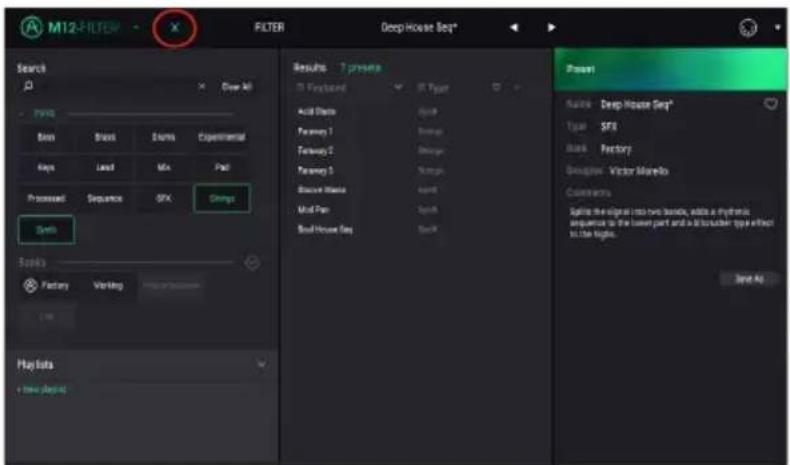Toggle the Processed type filter
The height and width of the screenshot is (465, 790).
point(46,198)
